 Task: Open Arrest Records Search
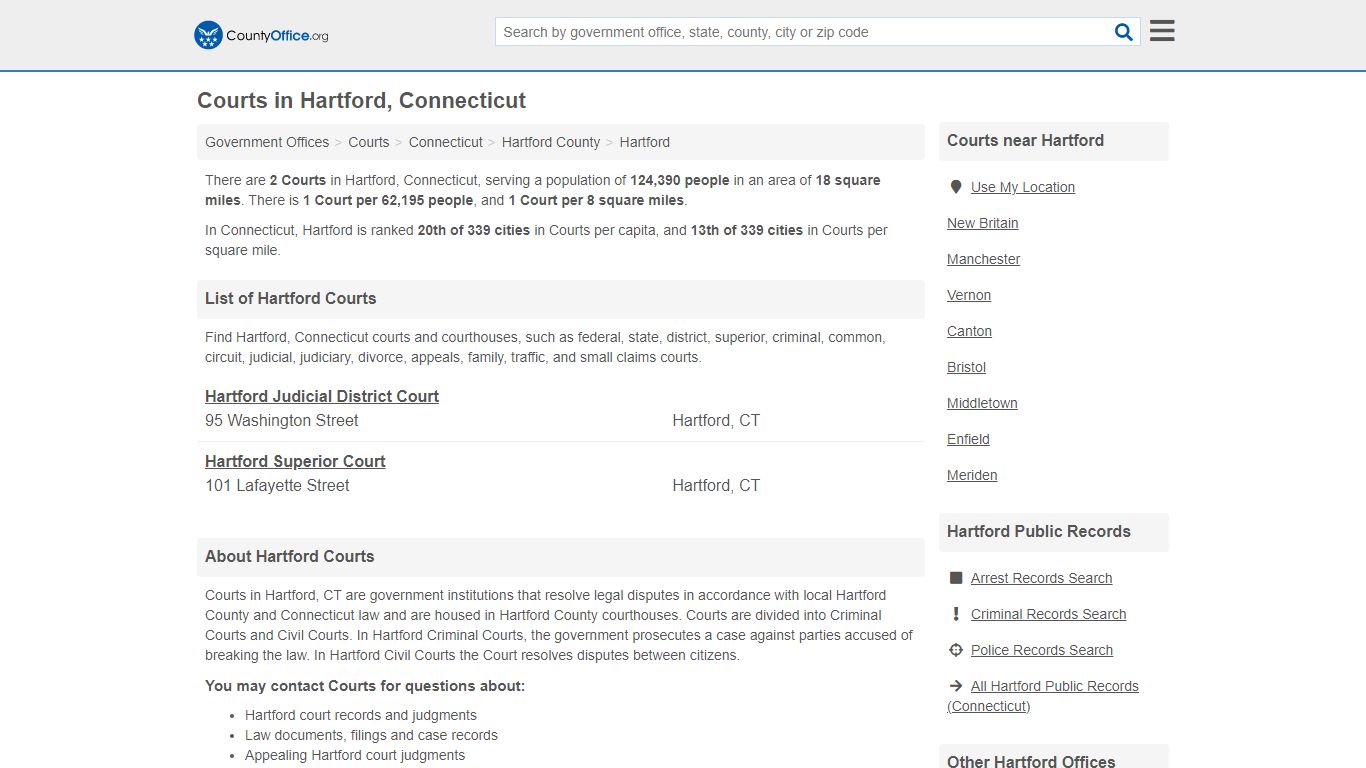(1042, 578)
